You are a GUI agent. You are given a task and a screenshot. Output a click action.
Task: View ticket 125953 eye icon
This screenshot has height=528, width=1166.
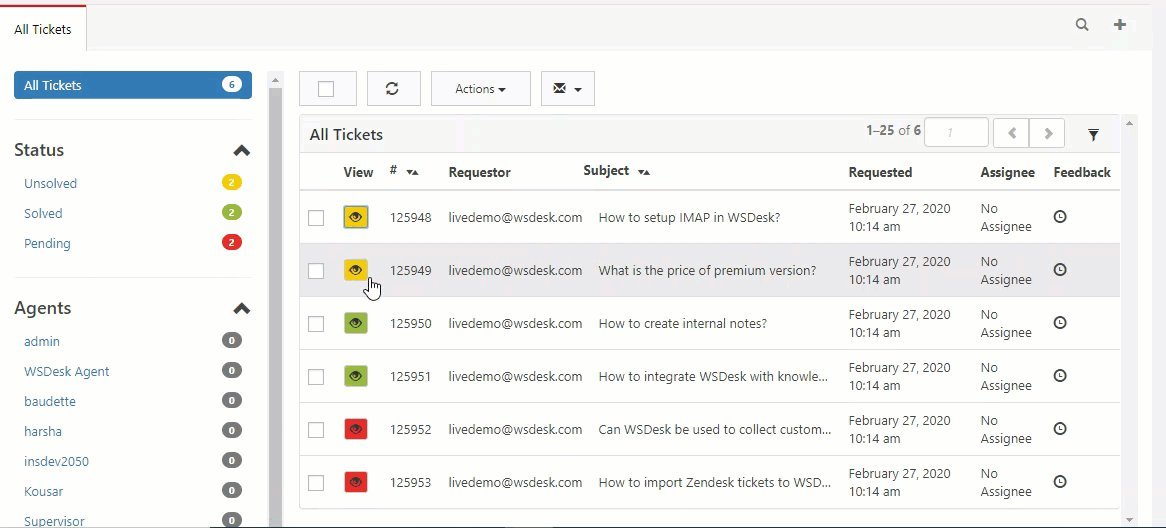pos(355,482)
